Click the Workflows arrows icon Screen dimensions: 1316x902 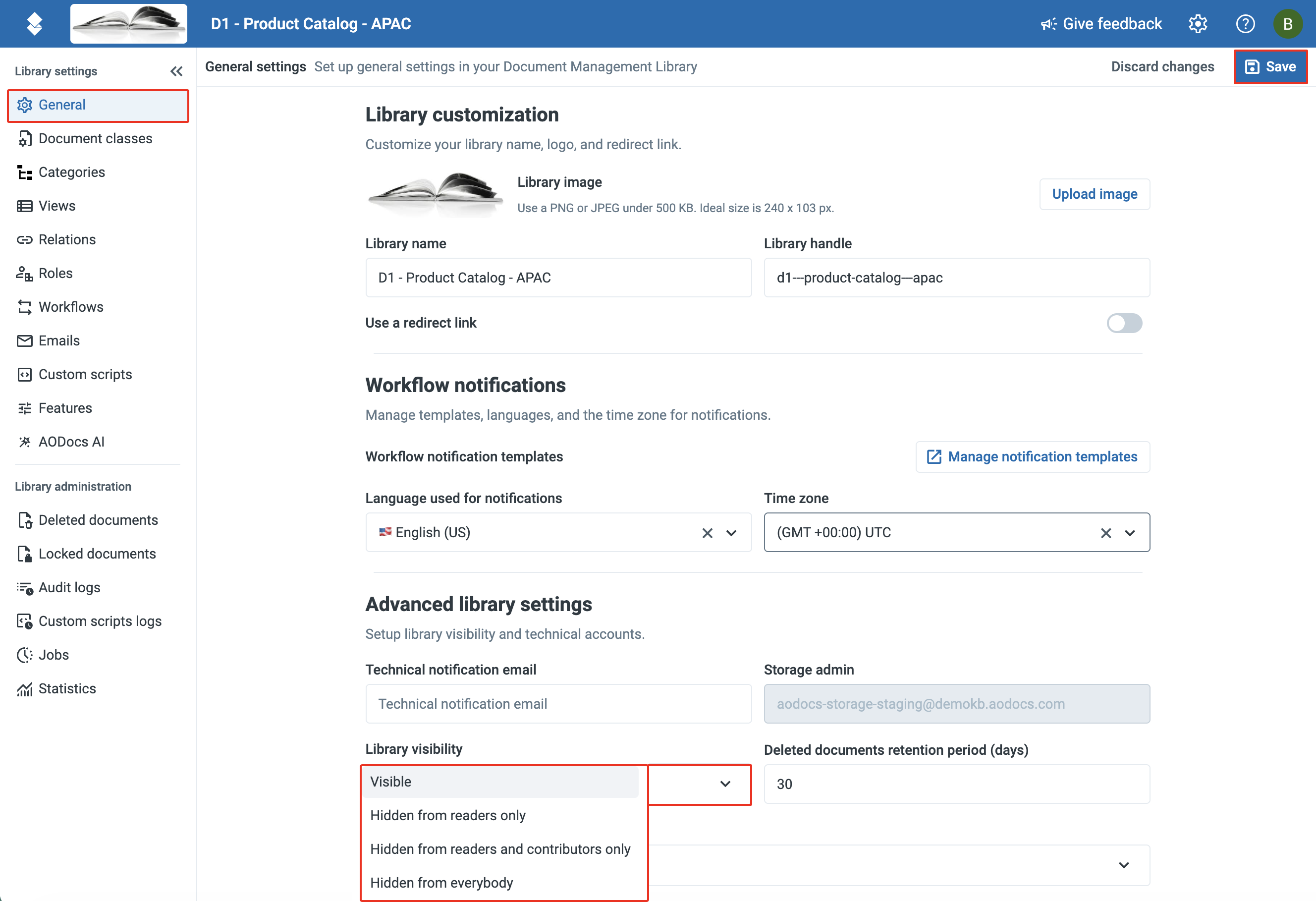(25, 308)
